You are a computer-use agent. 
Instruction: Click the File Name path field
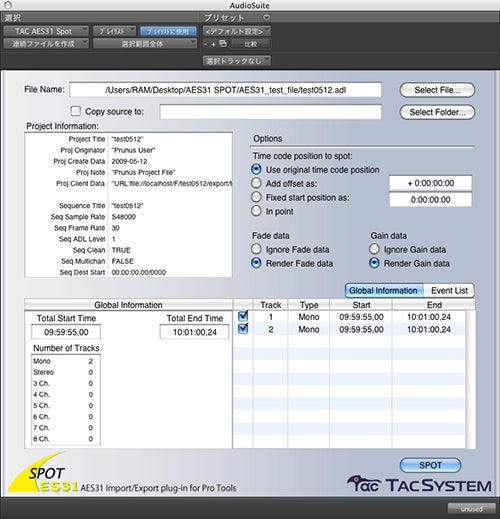click(225, 90)
